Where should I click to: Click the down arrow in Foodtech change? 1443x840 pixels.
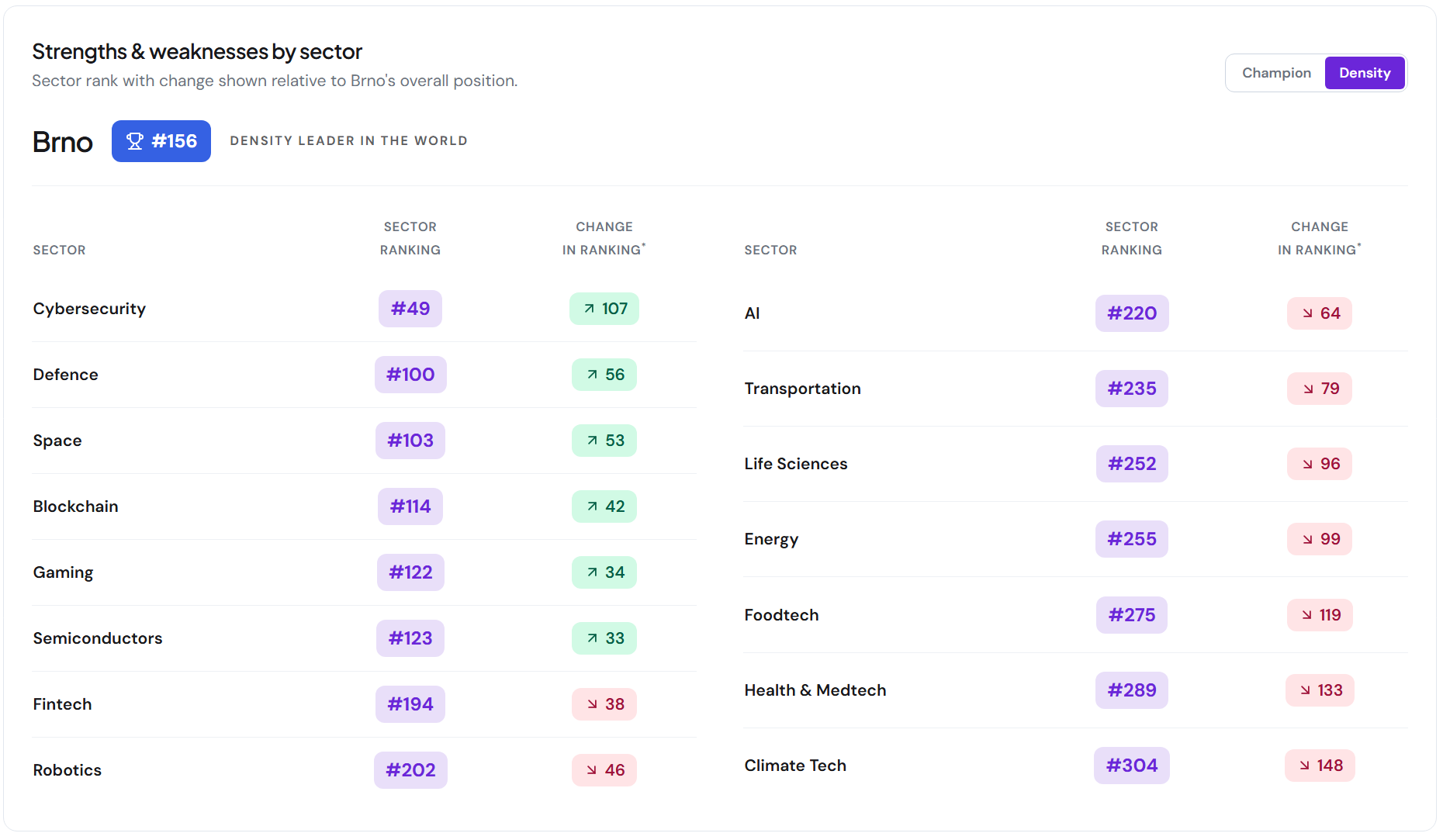click(1307, 615)
